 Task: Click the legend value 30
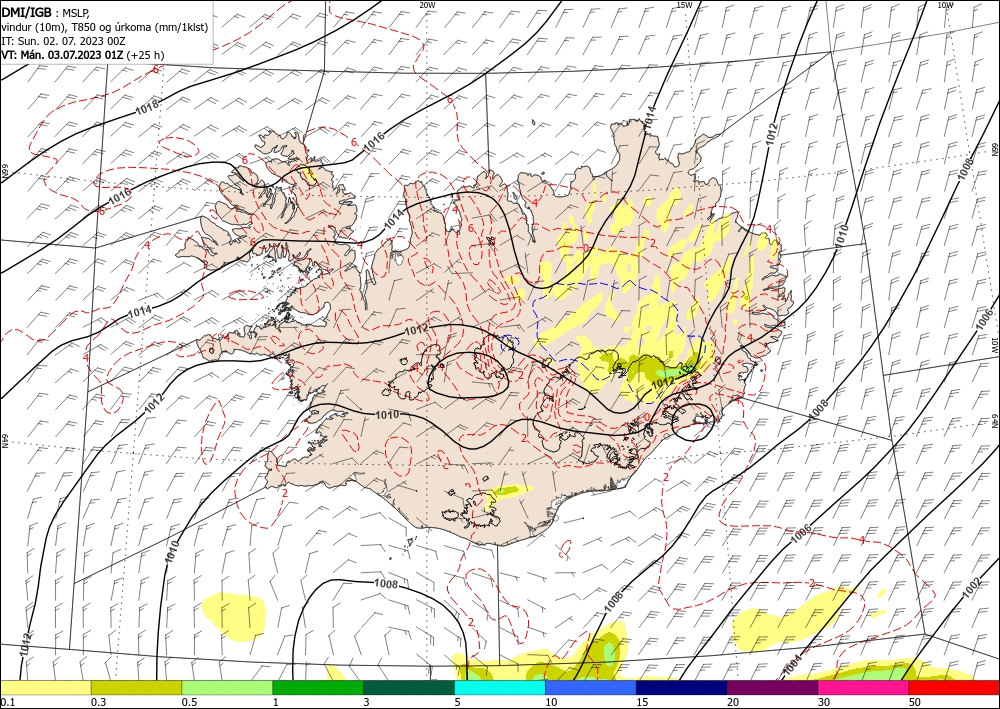click(824, 702)
